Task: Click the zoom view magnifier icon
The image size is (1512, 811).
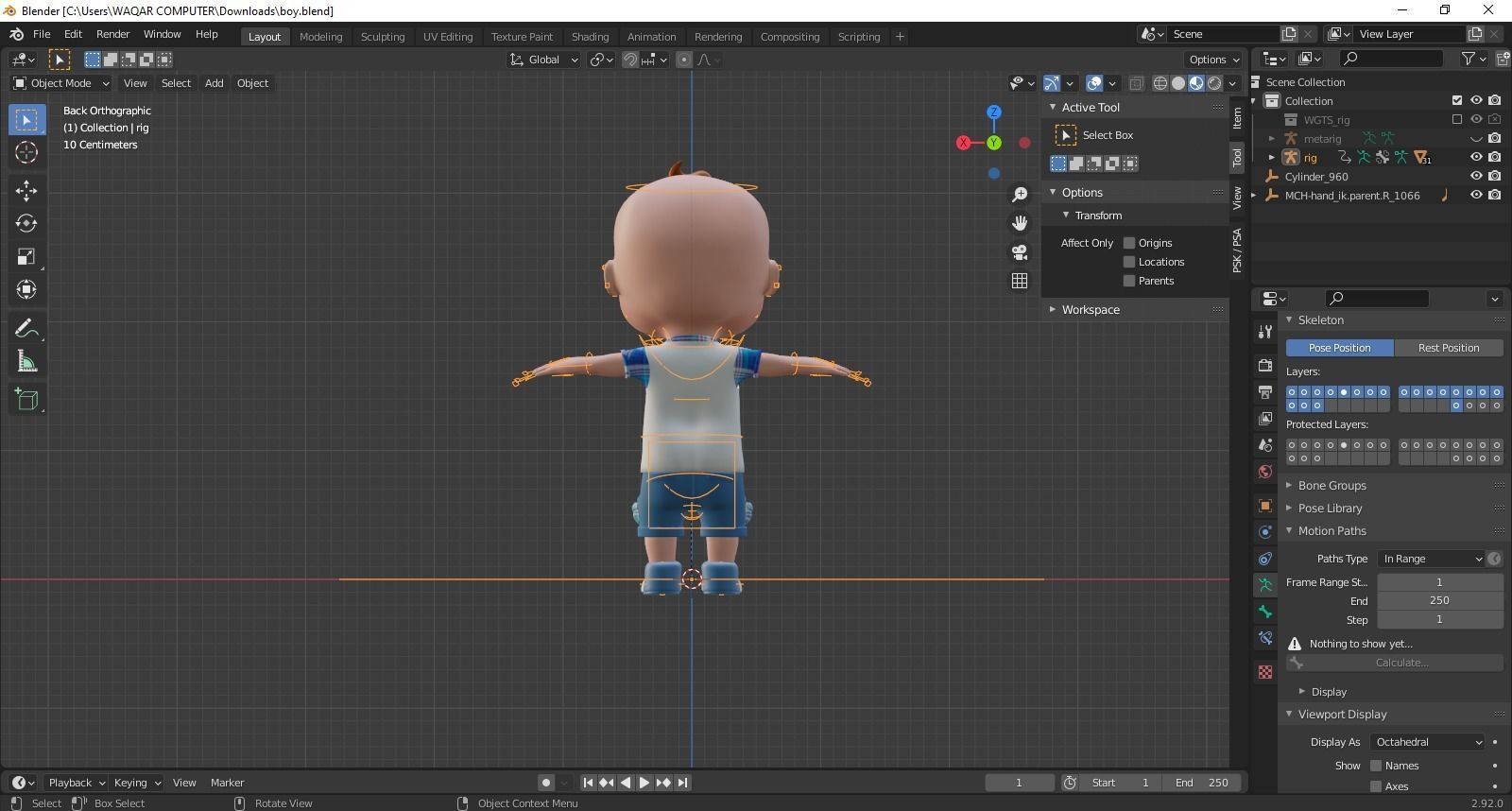Action: click(1020, 195)
